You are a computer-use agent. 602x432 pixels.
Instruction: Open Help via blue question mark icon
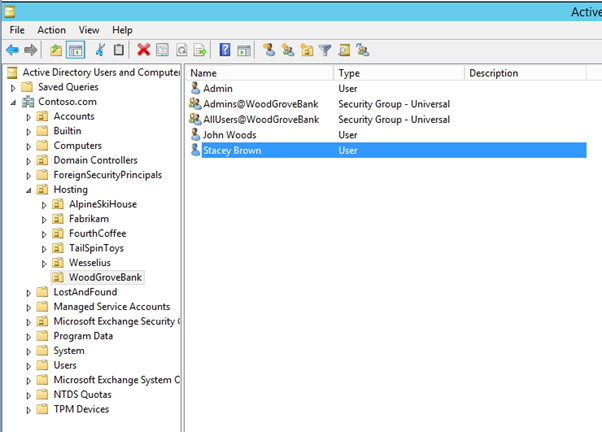pyautogui.click(x=225, y=50)
